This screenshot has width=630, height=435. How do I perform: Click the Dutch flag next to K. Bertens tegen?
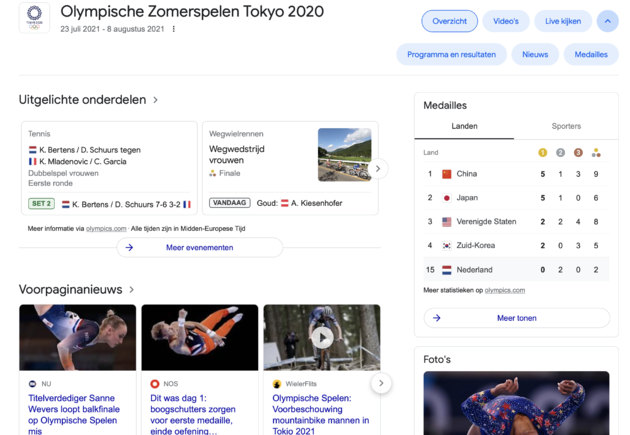33,150
